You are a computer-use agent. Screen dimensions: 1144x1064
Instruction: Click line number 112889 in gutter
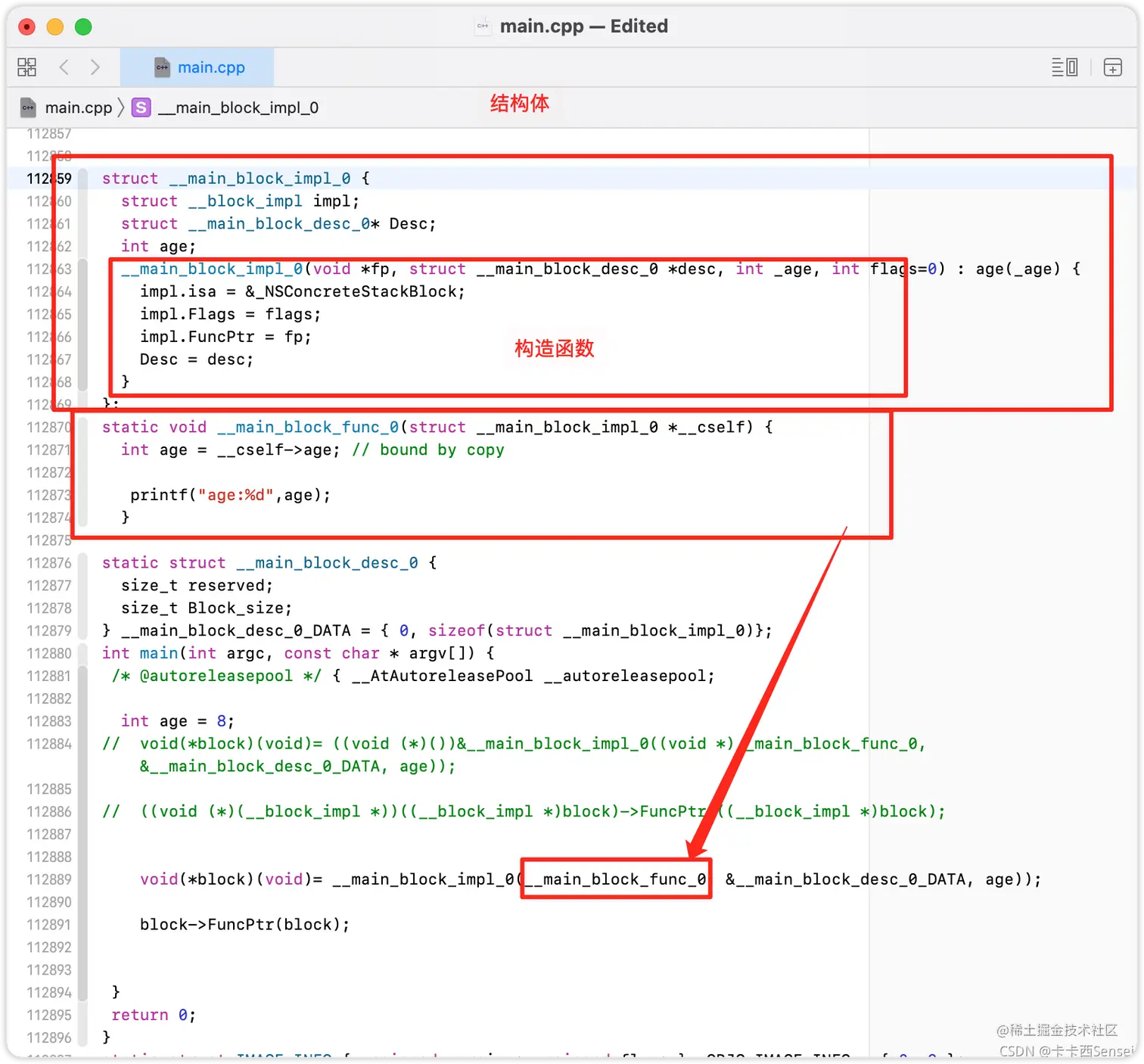[x=49, y=879]
